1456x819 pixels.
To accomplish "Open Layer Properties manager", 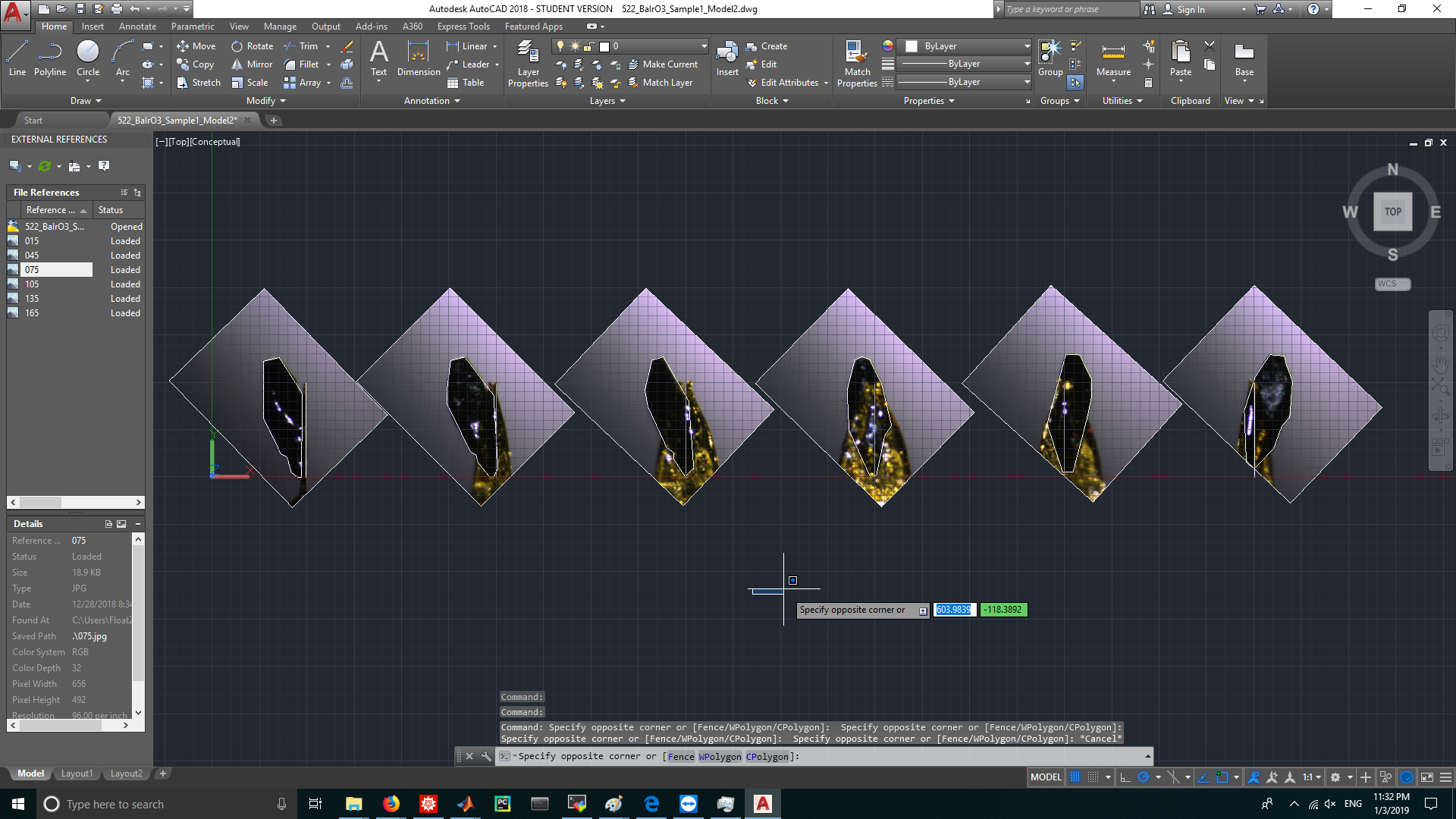I will pos(528,64).
